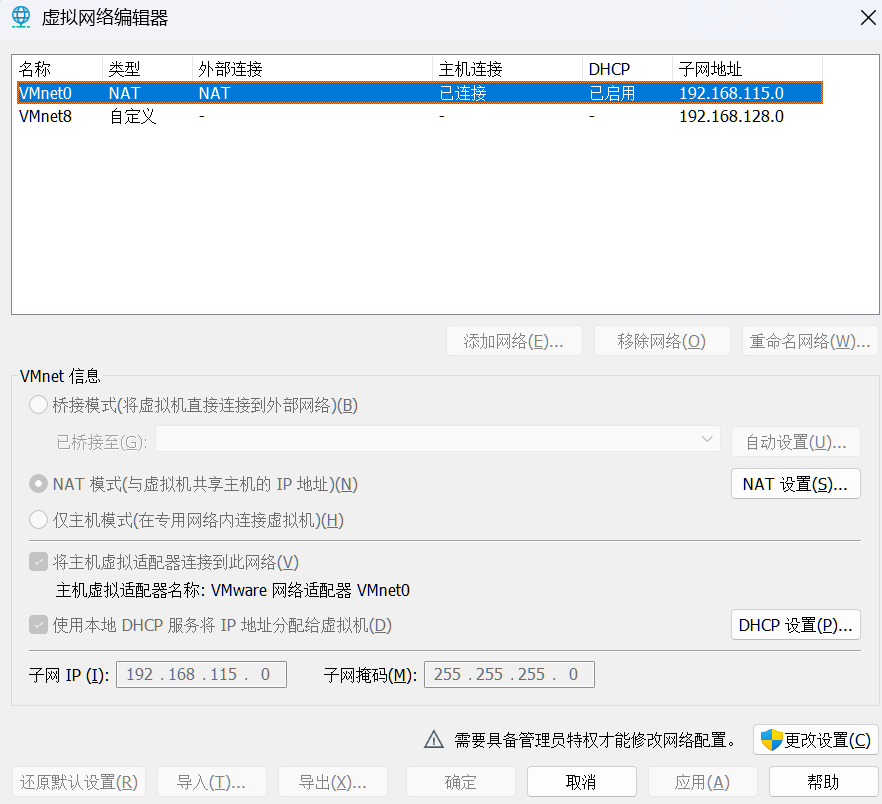Cancel with the 取消 button
The height and width of the screenshot is (804, 882).
tap(582, 781)
